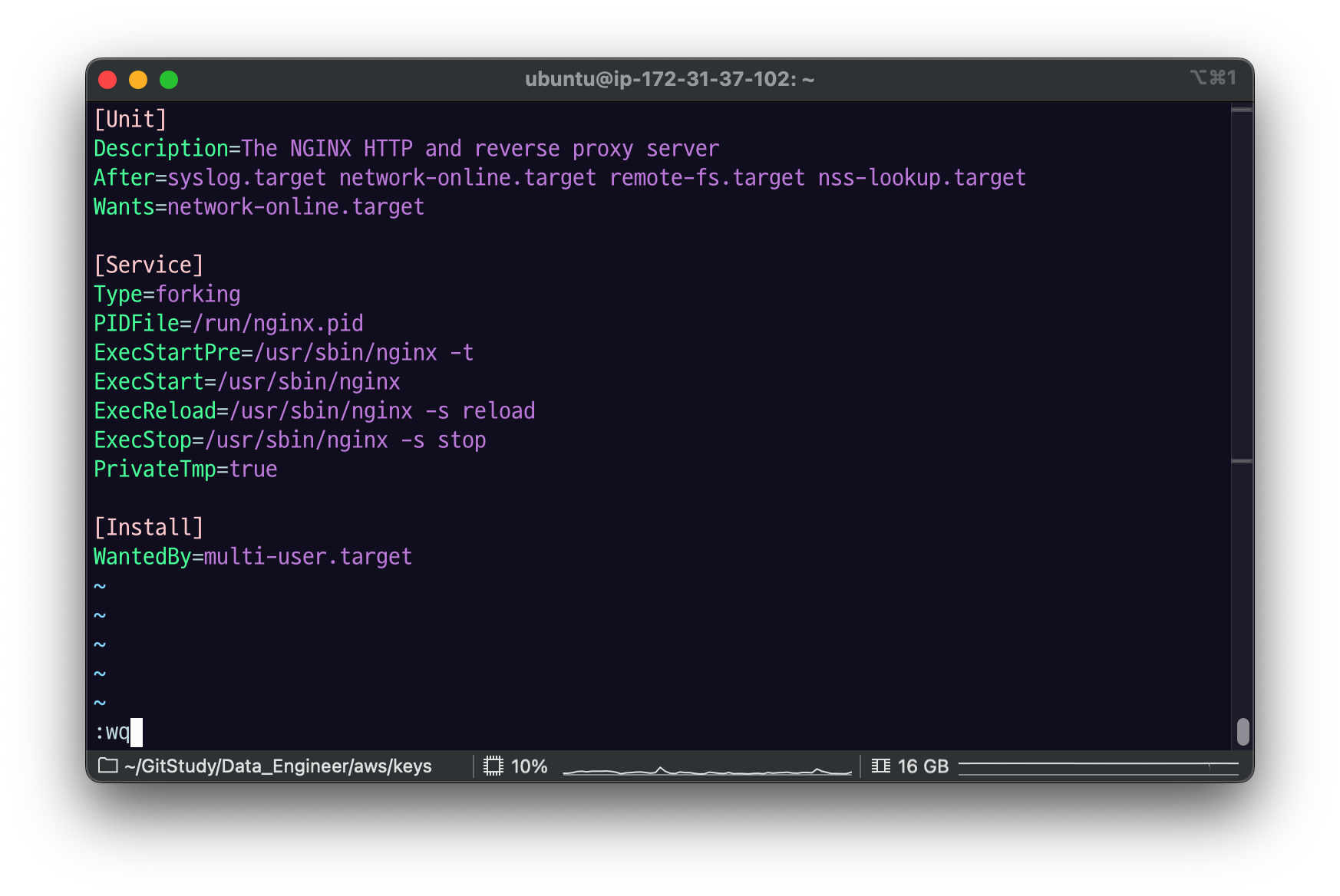Click the vertical scrollbar thumb on the right
The width and height of the screenshot is (1340, 896).
(1243, 733)
